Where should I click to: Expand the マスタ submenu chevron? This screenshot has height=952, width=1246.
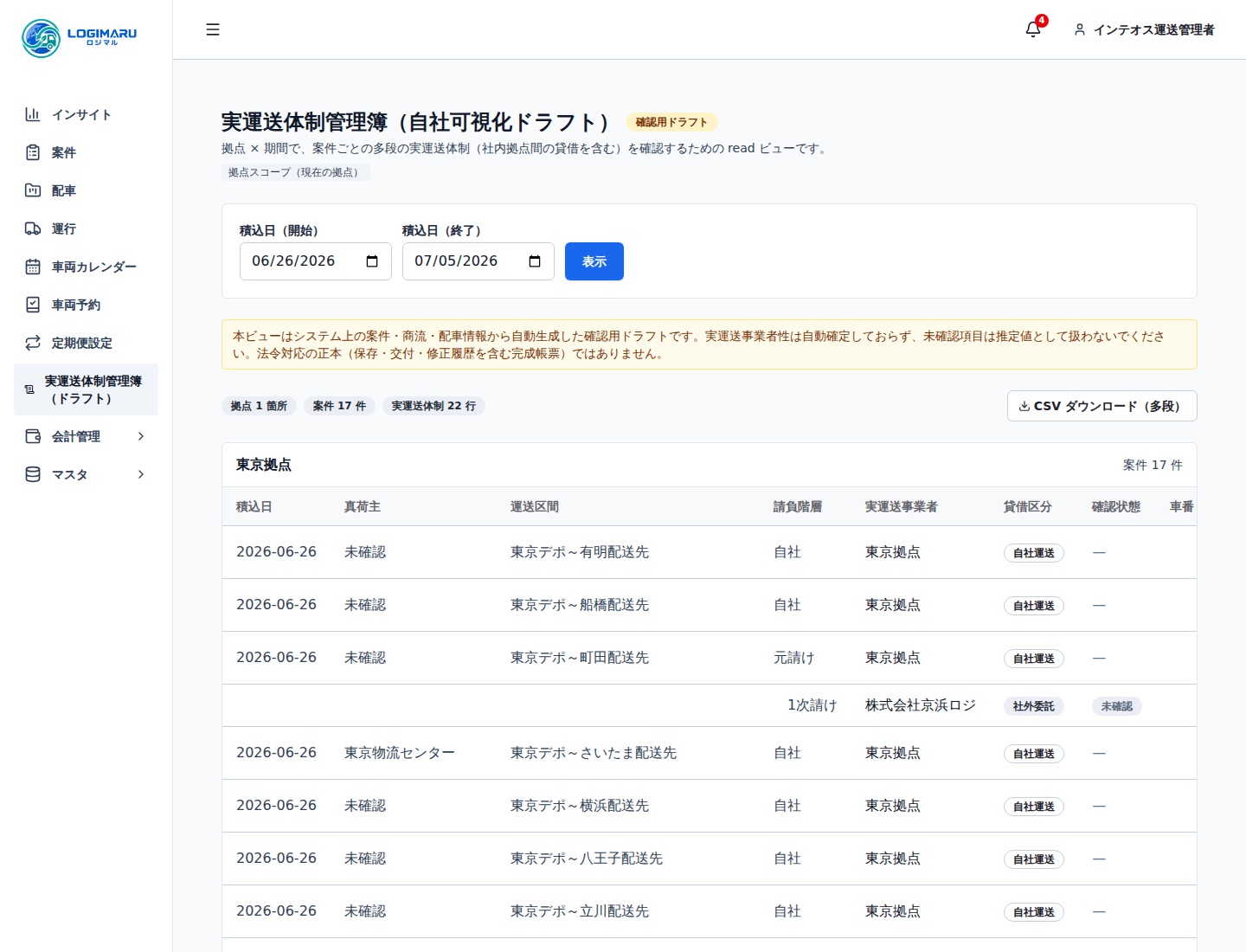click(141, 474)
